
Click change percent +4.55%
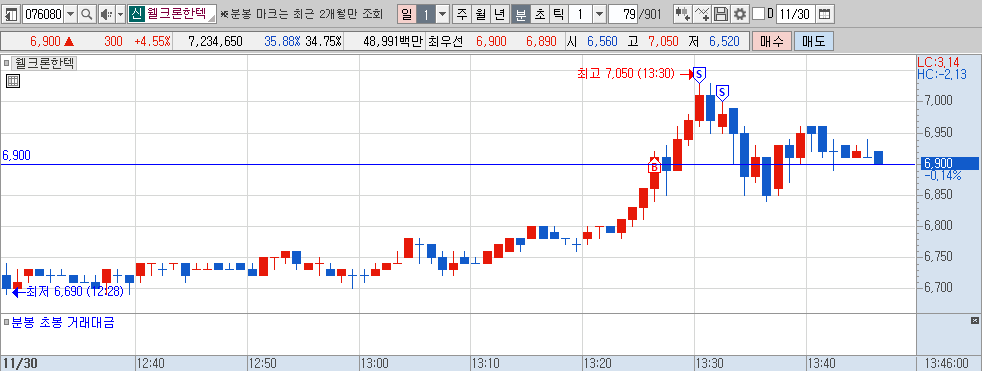[x=152, y=41]
